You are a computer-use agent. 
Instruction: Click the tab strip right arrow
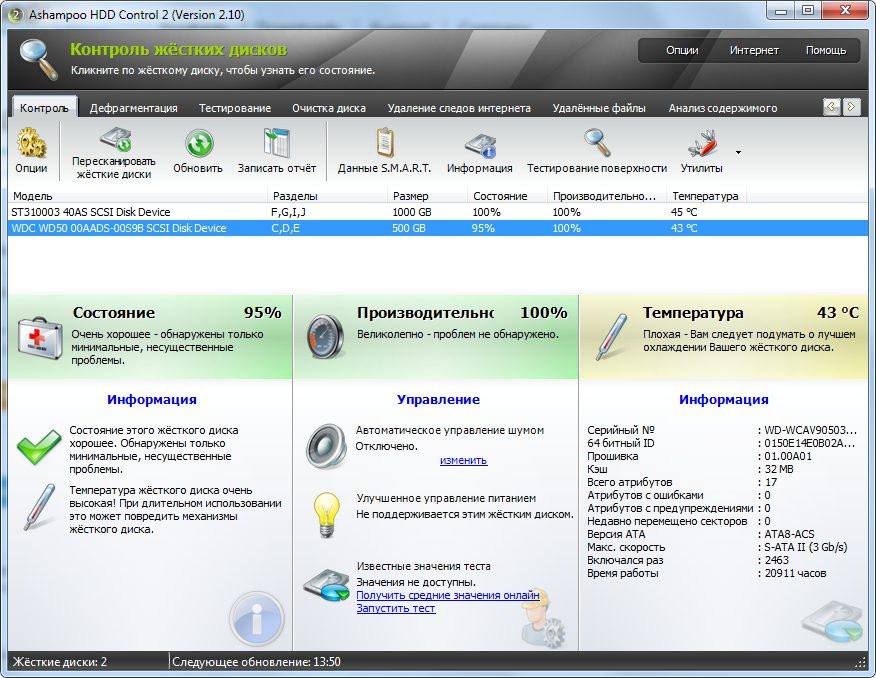coord(851,106)
